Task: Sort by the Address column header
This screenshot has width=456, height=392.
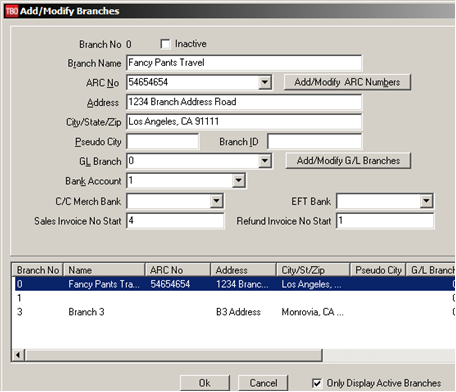Action: coord(244,270)
